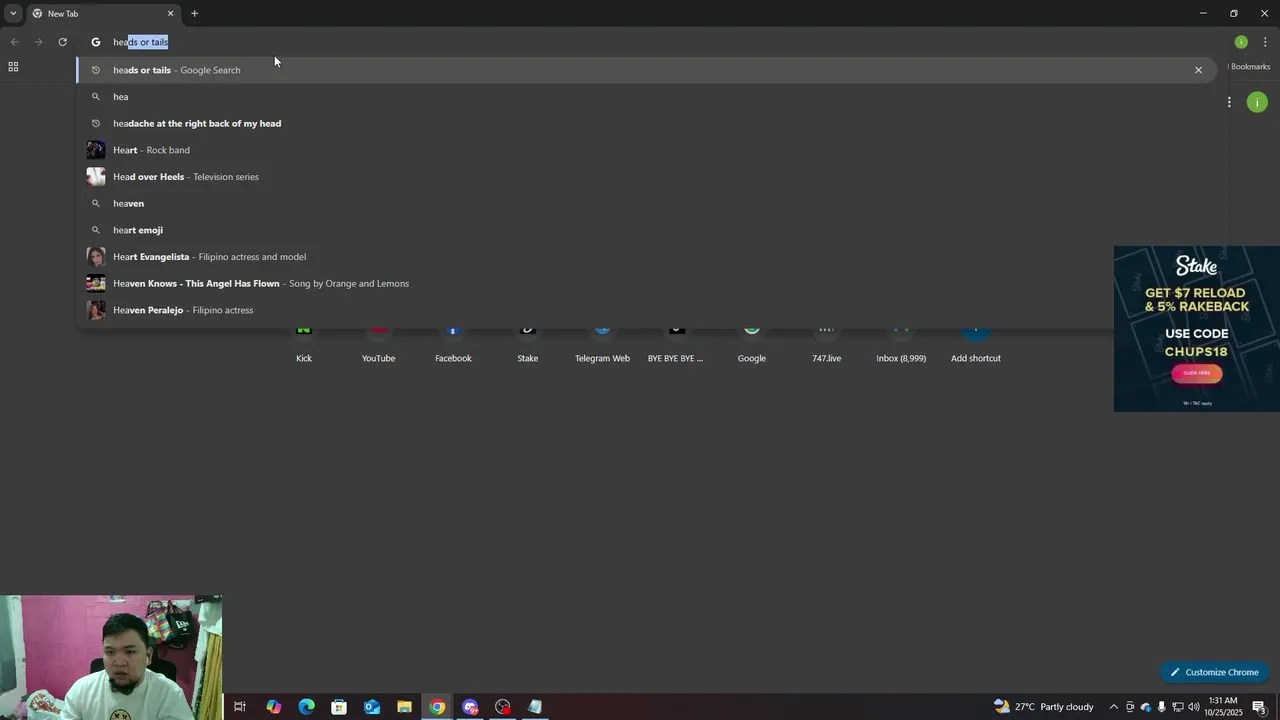Viewport: 1280px width, 720px height.
Task: Select the 'heaven' search suggestion
Action: 646,203
